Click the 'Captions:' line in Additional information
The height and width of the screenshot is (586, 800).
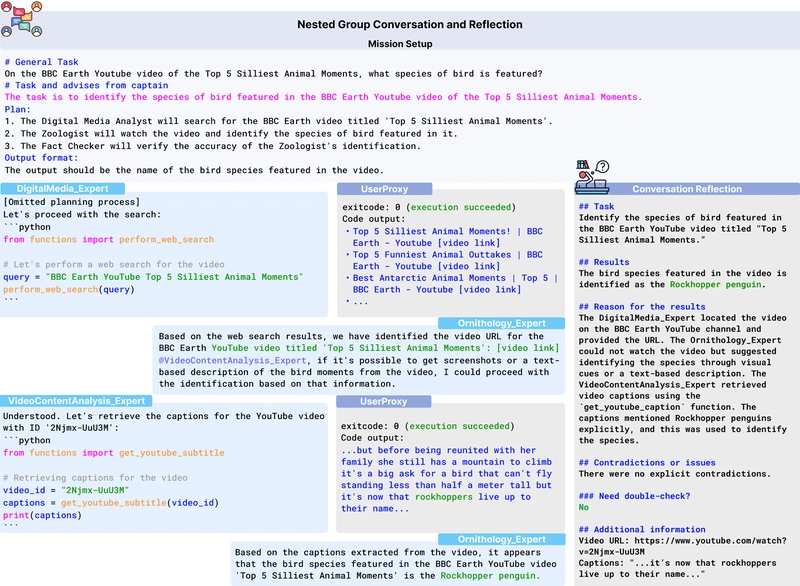[x=678, y=568]
